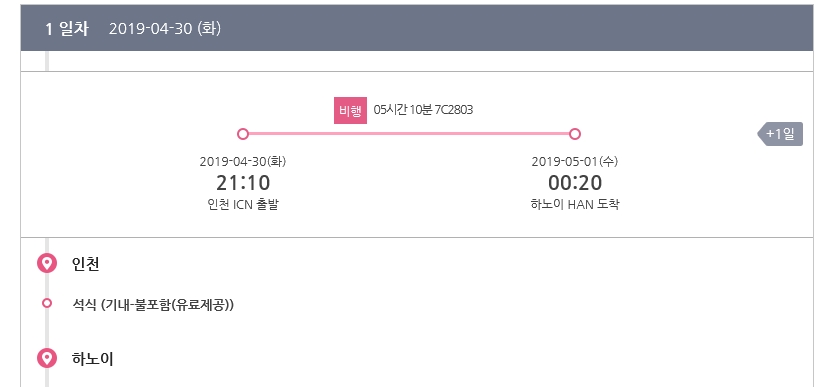Open 석식 (기내-불포함(유료제공)) meal entry

coord(153,305)
